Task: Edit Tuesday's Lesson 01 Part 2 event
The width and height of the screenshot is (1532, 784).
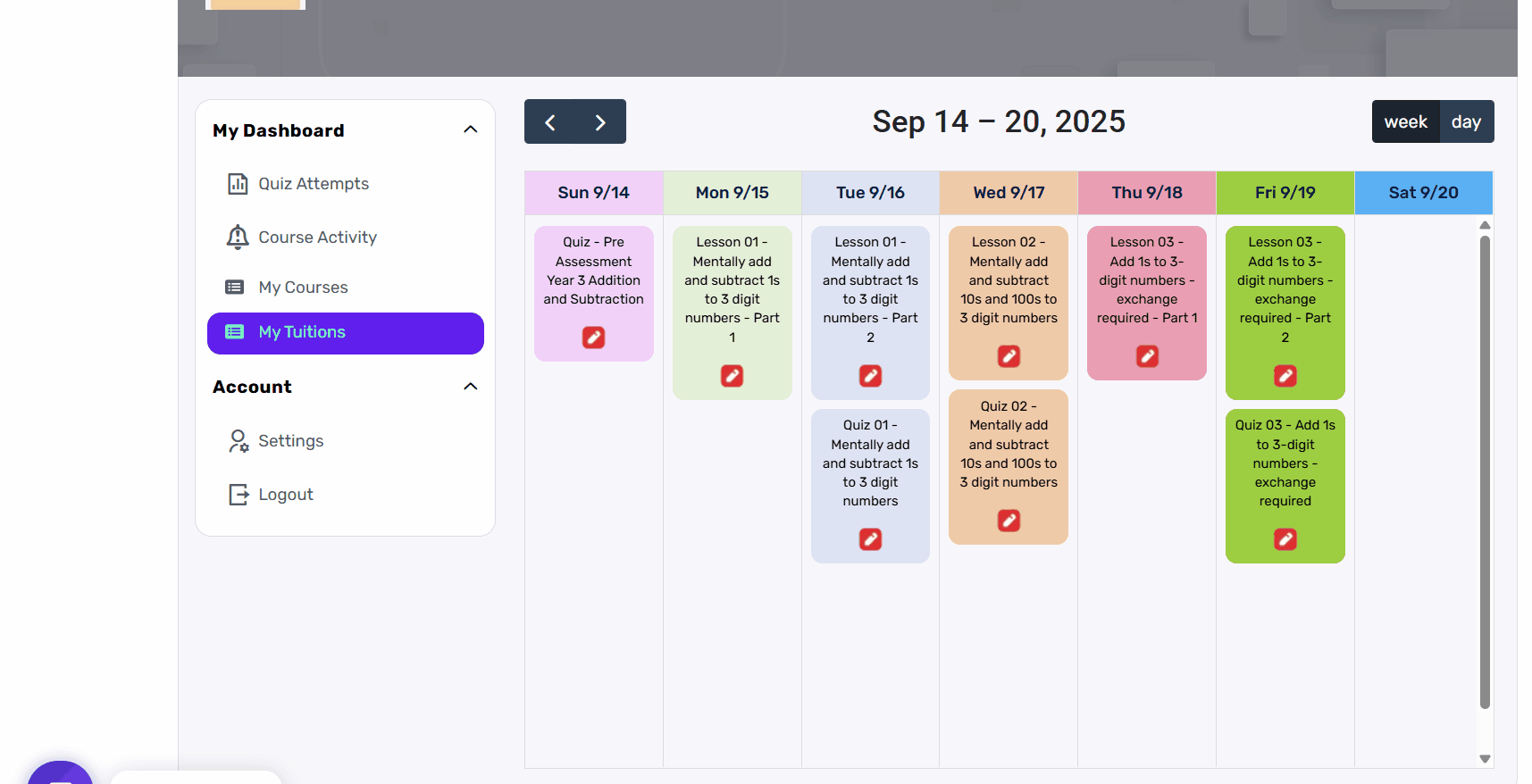Action: (870, 376)
